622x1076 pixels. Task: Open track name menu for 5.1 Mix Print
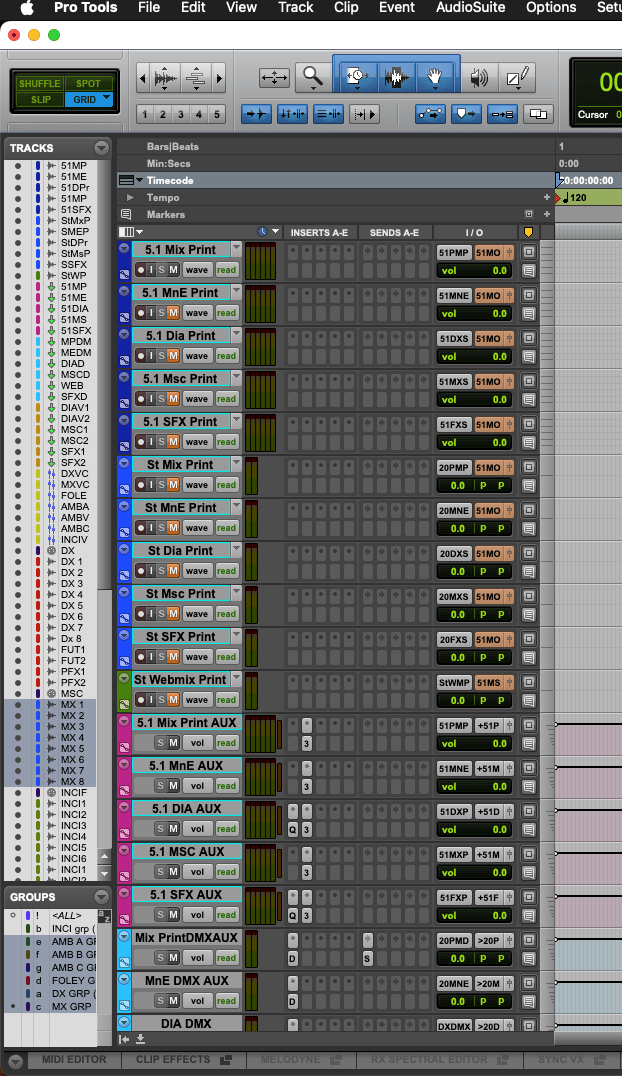(236, 248)
